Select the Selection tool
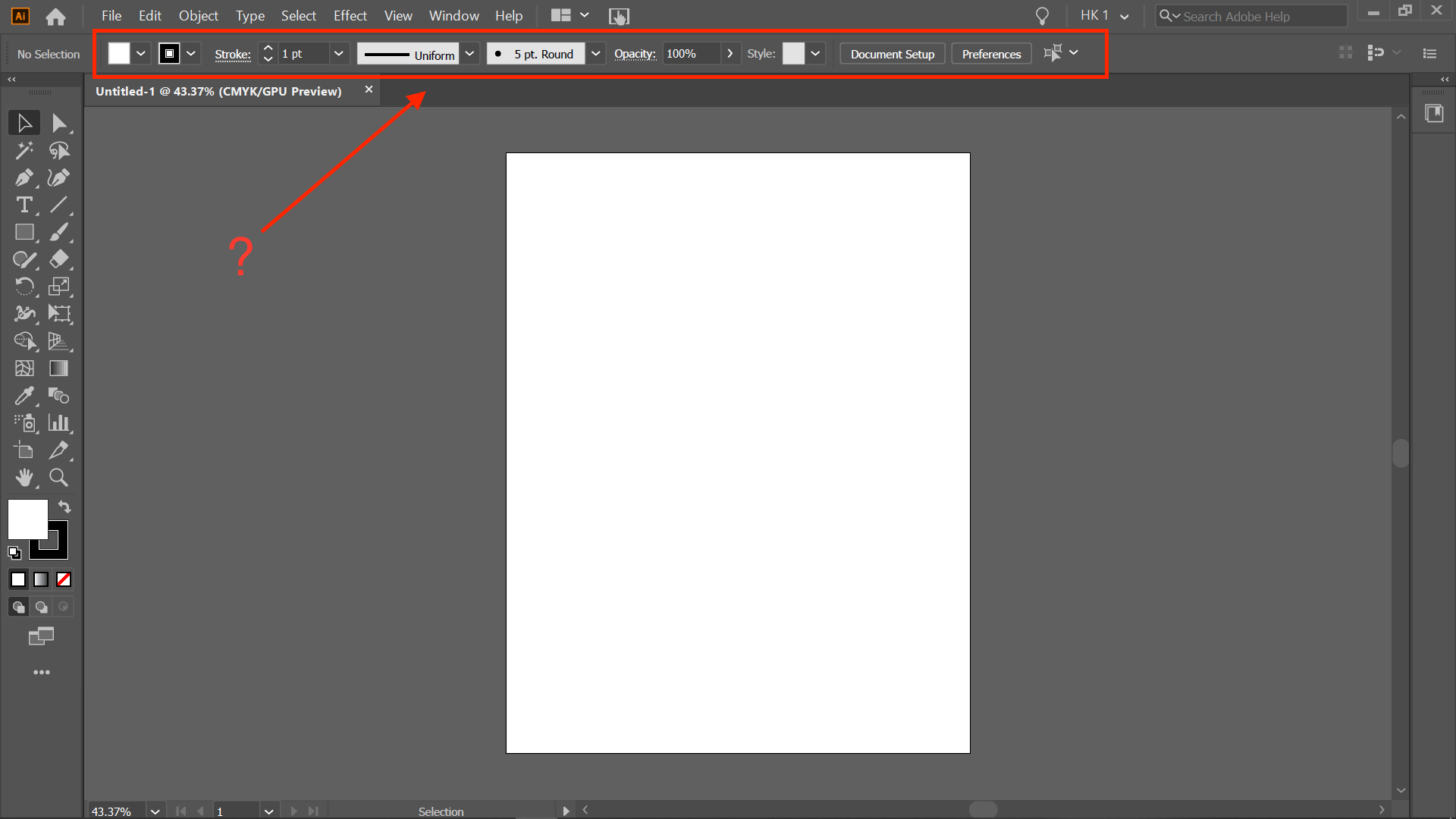1456x819 pixels. 25,122
